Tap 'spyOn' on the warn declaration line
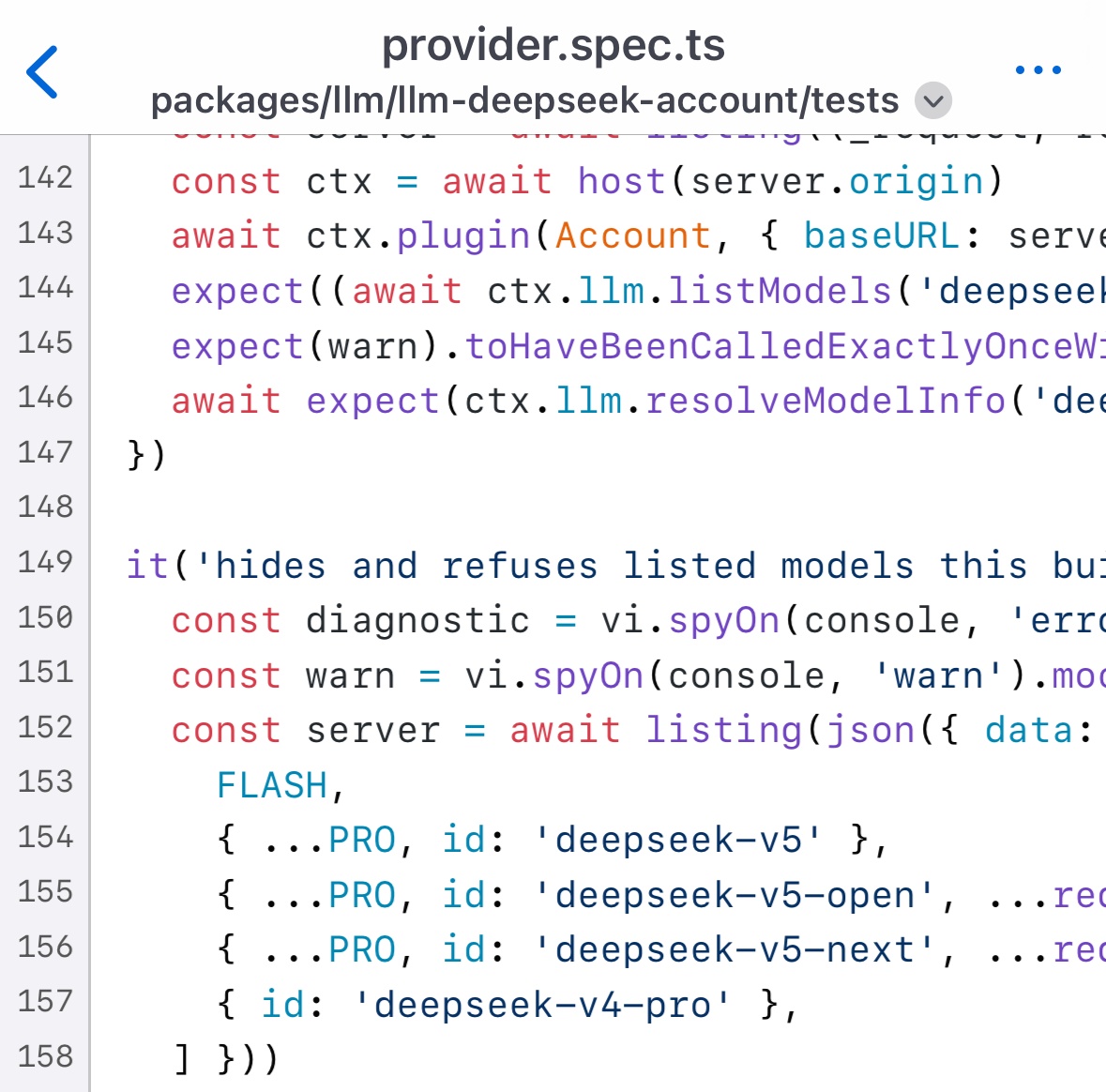The width and height of the screenshot is (1106, 1092). coord(588,675)
